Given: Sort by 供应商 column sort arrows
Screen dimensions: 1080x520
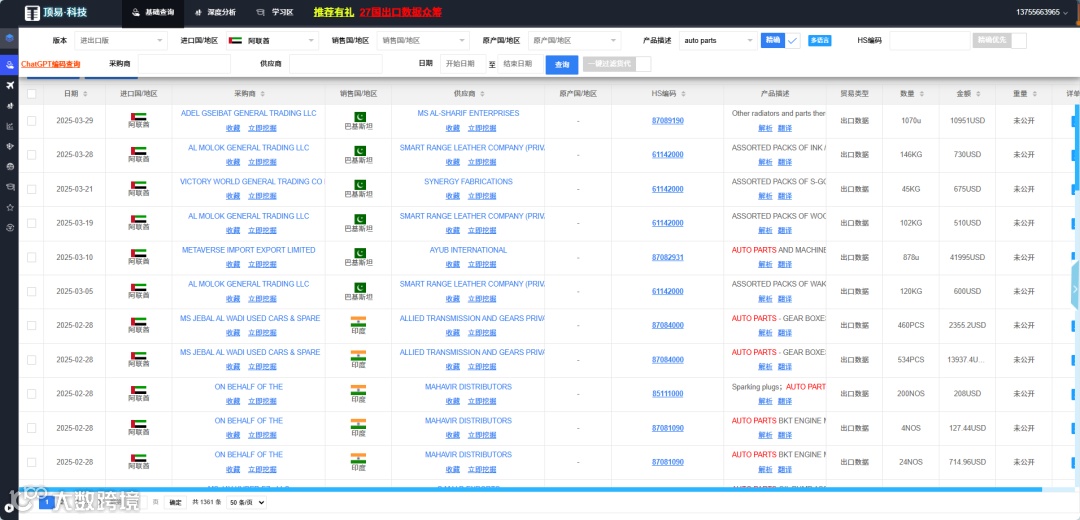Looking at the screenshot, I should (x=481, y=94).
